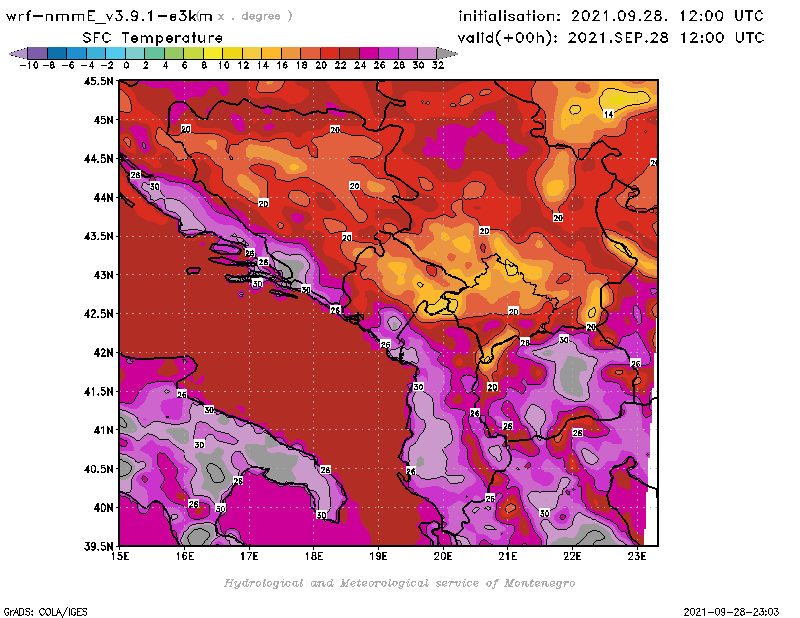Click the 43N latitude axis label

(x=104, y=275)
